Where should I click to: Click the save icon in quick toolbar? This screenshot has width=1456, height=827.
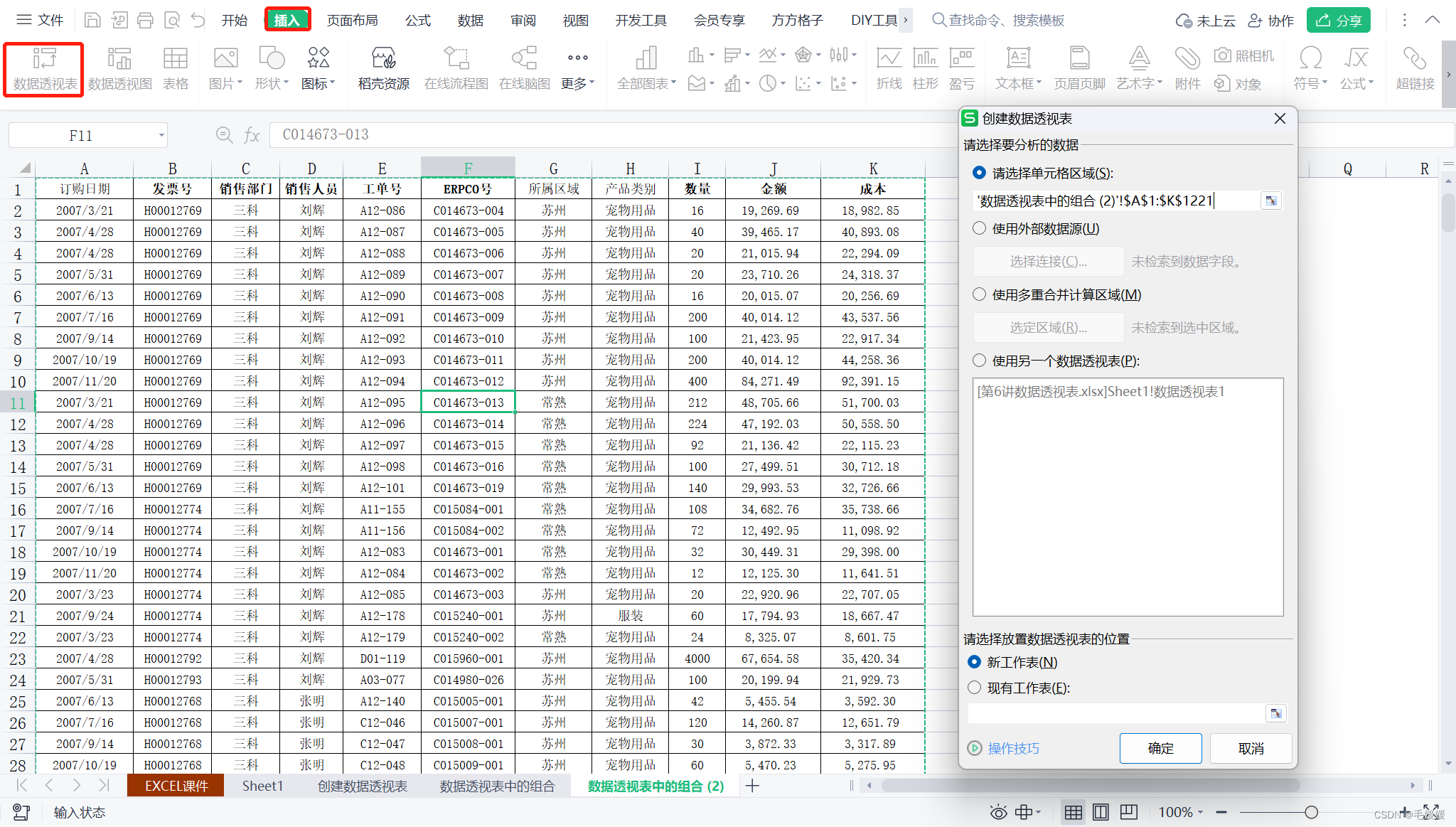tap(92, 20)
